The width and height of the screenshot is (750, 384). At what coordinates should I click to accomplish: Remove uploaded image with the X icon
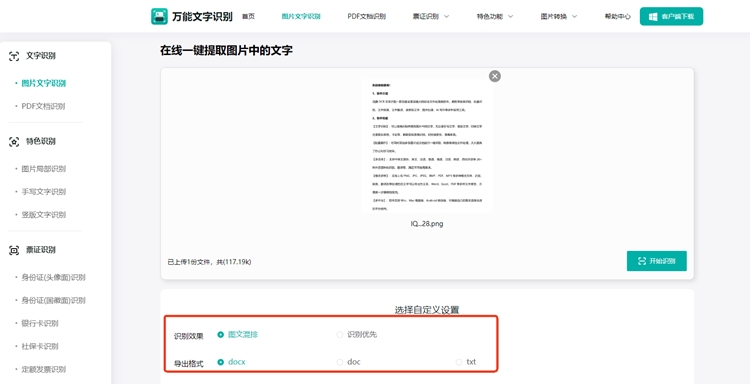(x=495, y=76)
